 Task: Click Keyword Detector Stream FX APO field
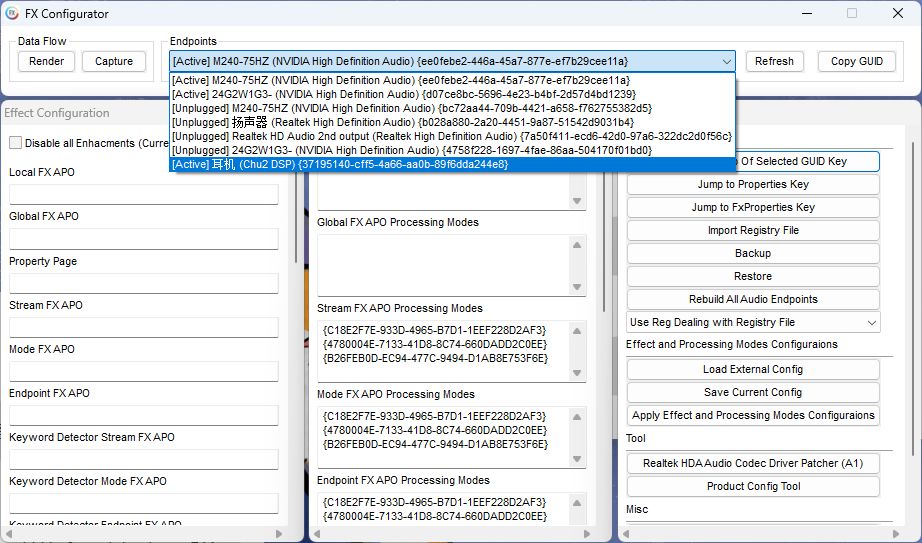pos(144,459)
